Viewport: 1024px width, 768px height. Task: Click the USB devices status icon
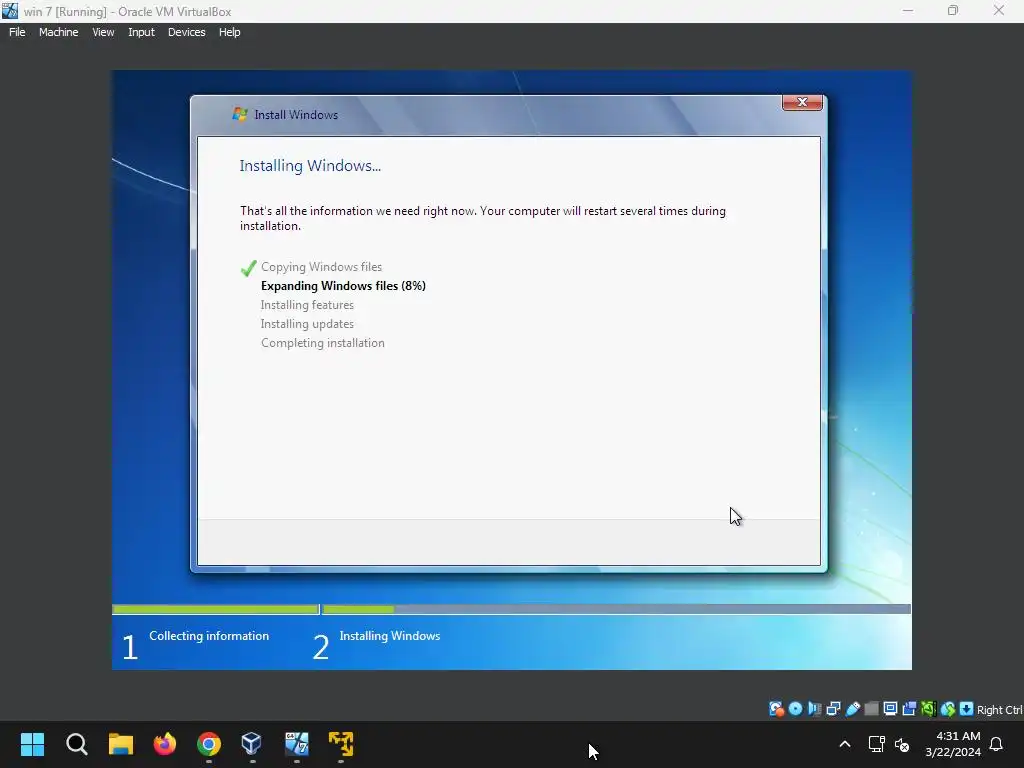853,709
